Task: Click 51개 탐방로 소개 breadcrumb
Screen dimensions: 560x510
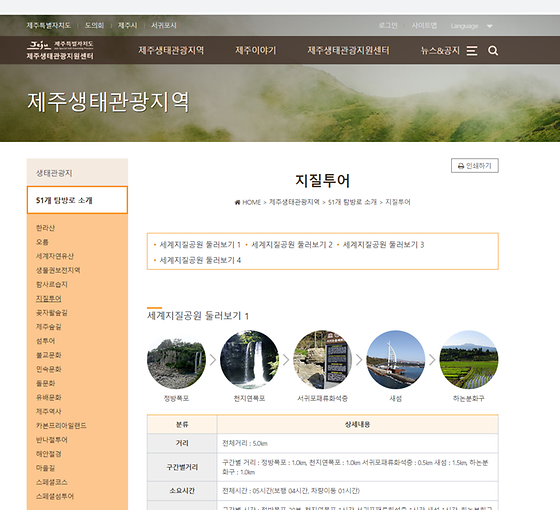Action: (x=352, y=202)
